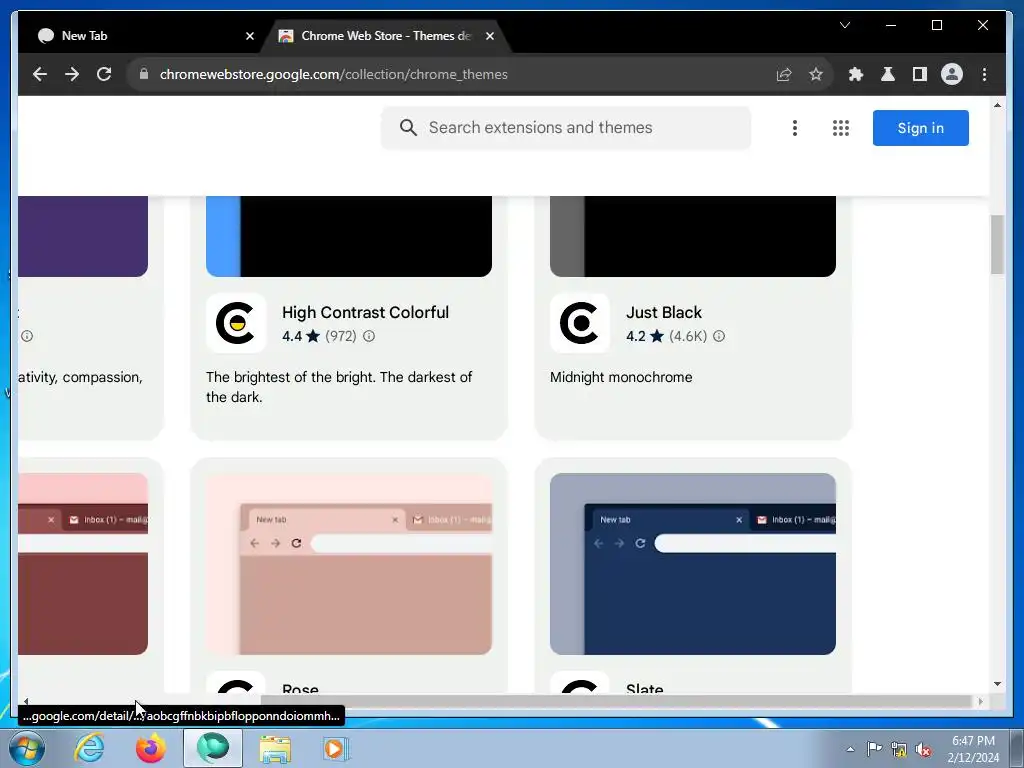Screen dimensions: 1024x768
Task: Launch Internet Explorer from the taskbar
Action: (89, 748)
